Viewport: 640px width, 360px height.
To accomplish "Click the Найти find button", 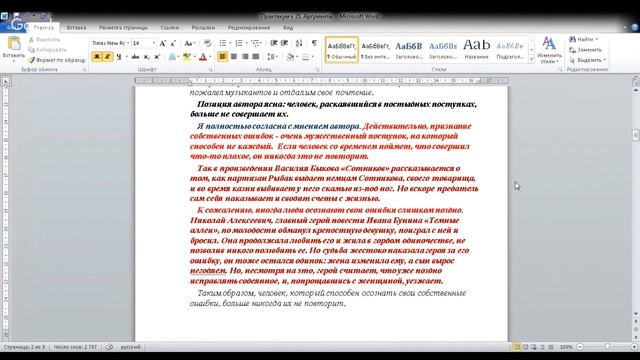I will (x=584, y=39).
